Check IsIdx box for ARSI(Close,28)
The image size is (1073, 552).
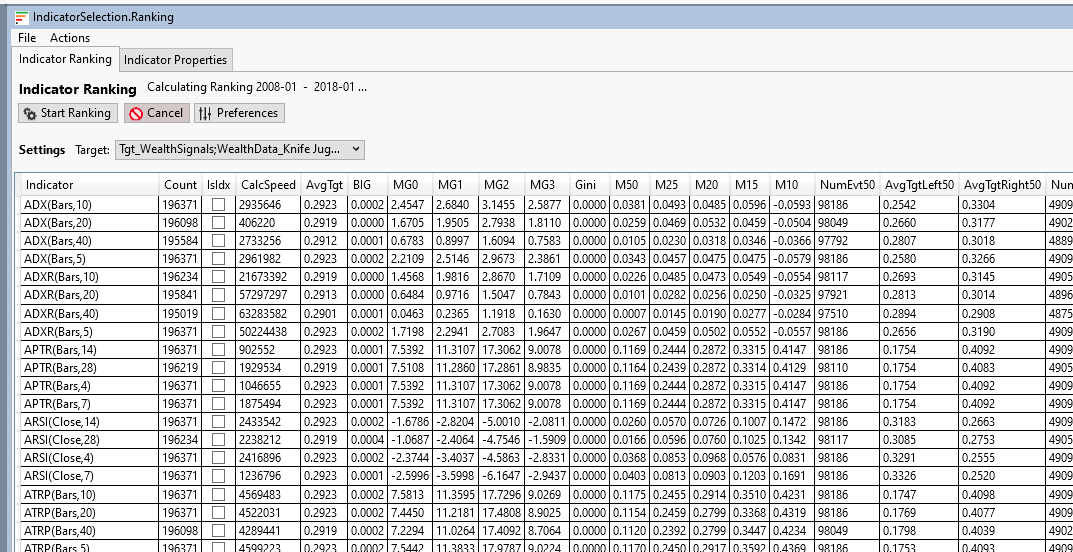[218, 440]
